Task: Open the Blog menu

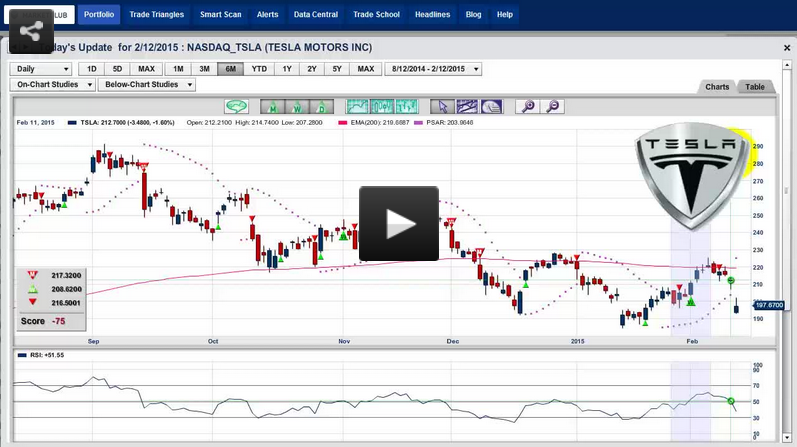Action: point(473,14)
